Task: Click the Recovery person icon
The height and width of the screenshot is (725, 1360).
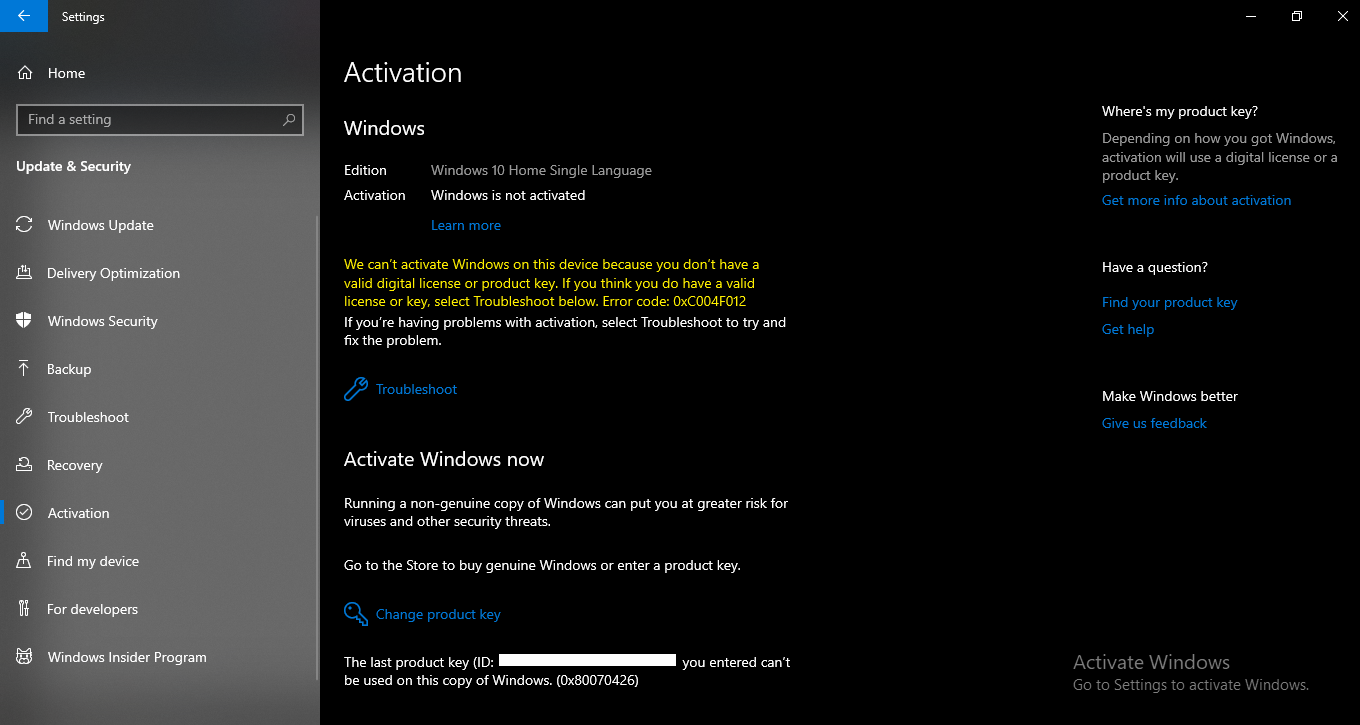Action: (24, 465)
